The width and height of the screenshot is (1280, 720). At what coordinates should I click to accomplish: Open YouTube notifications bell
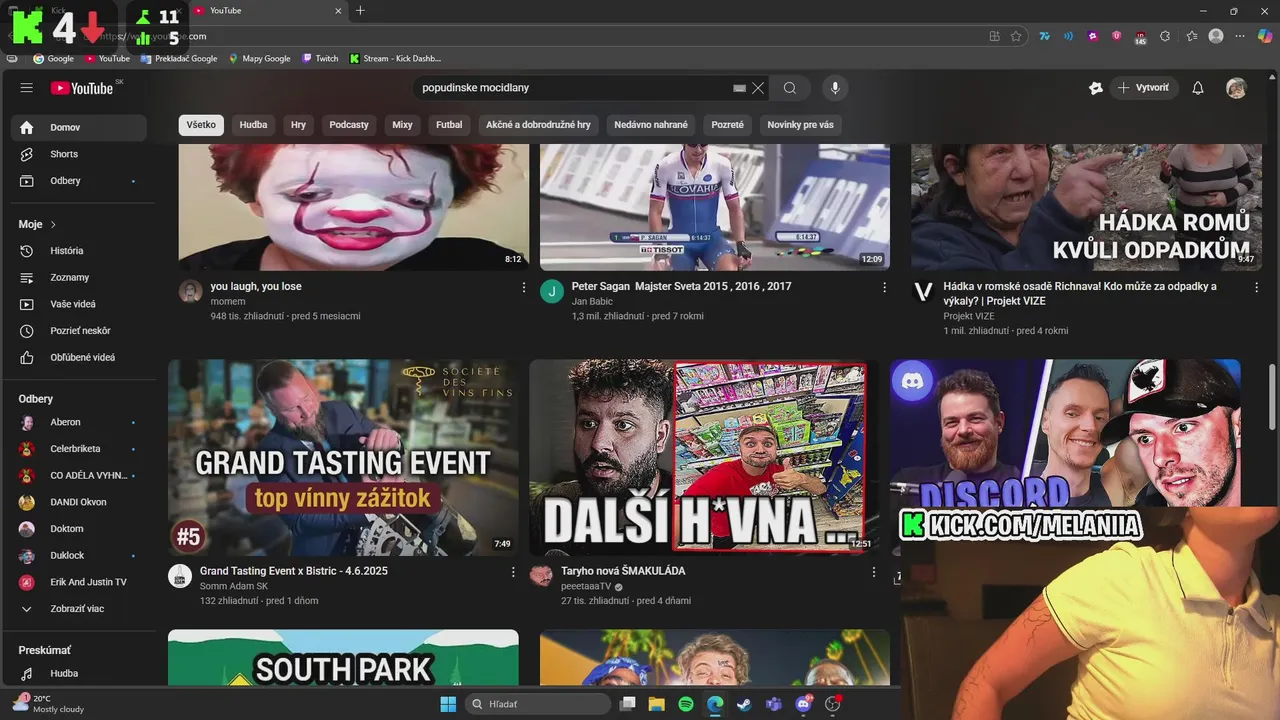1198,88
